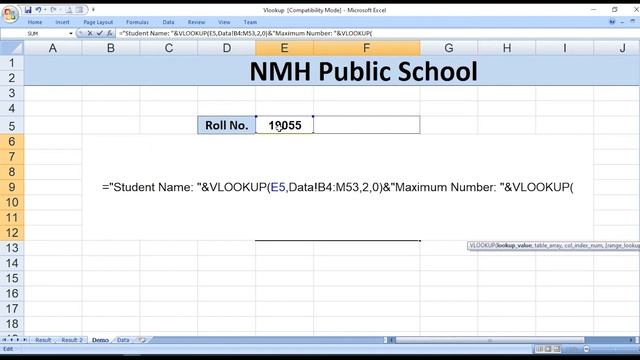Open the Home ribbon tab
640x360 pixels.
point(35,22)
